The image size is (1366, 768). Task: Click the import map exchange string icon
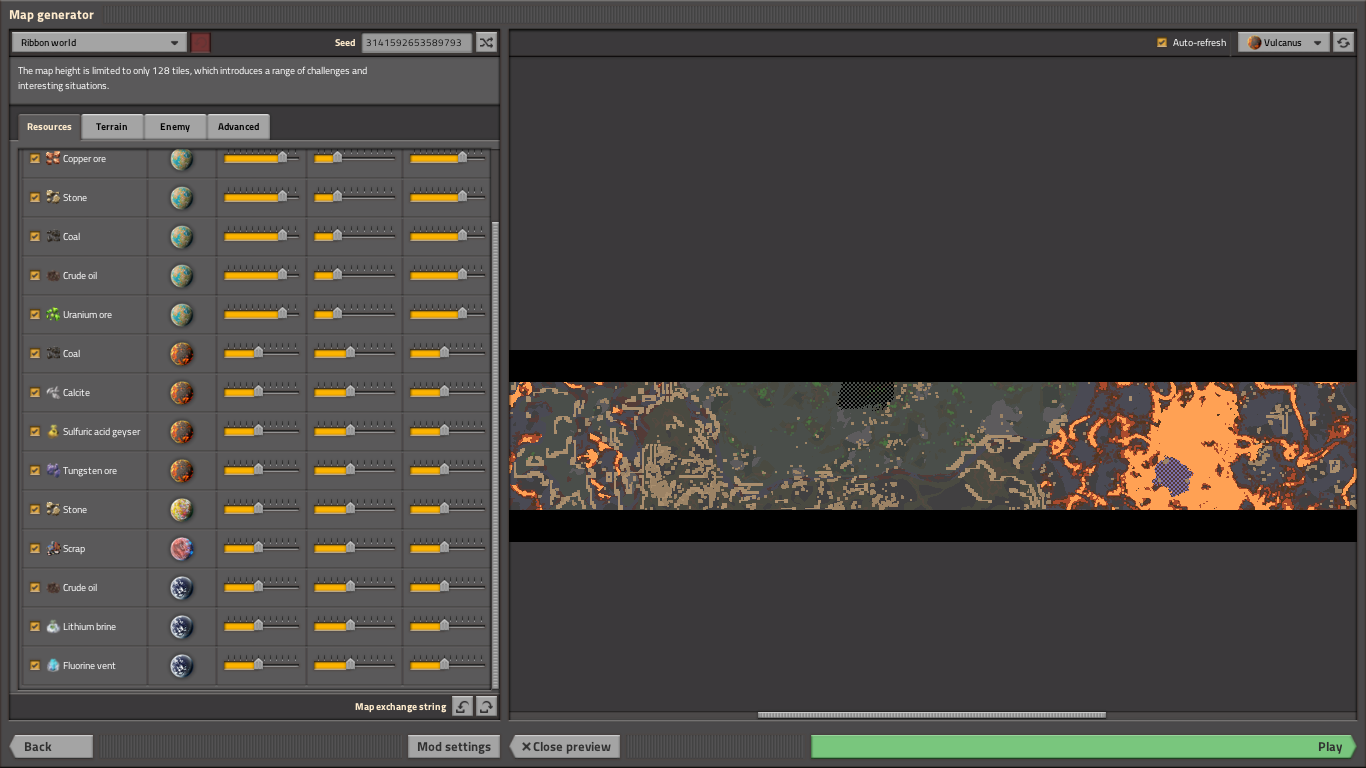(462, 707)
